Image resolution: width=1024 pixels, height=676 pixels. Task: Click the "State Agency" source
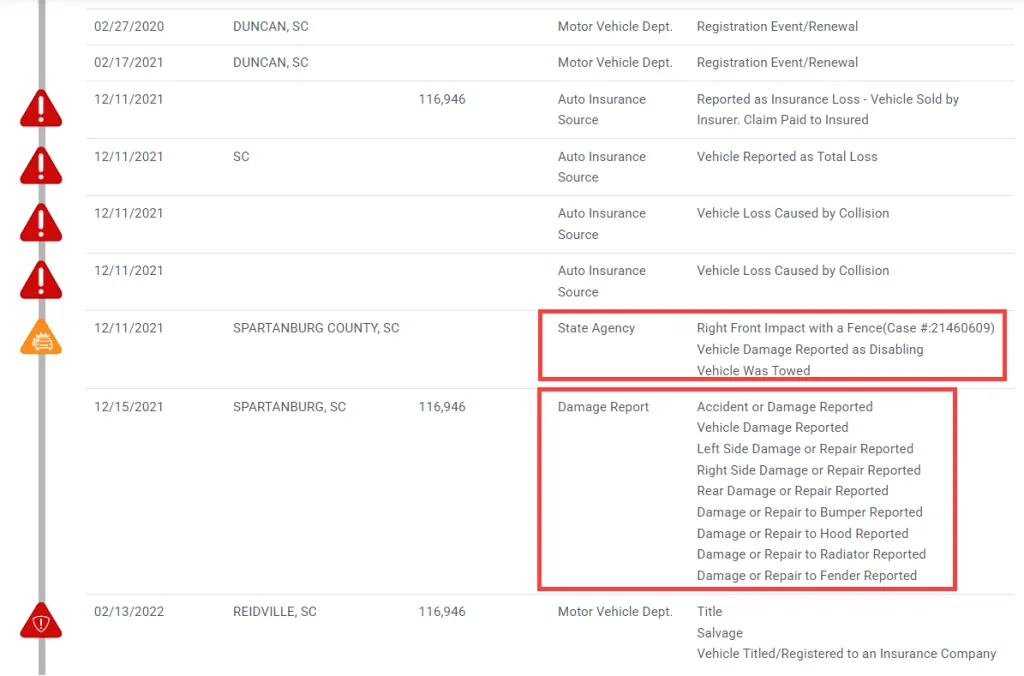coord(596,328)
